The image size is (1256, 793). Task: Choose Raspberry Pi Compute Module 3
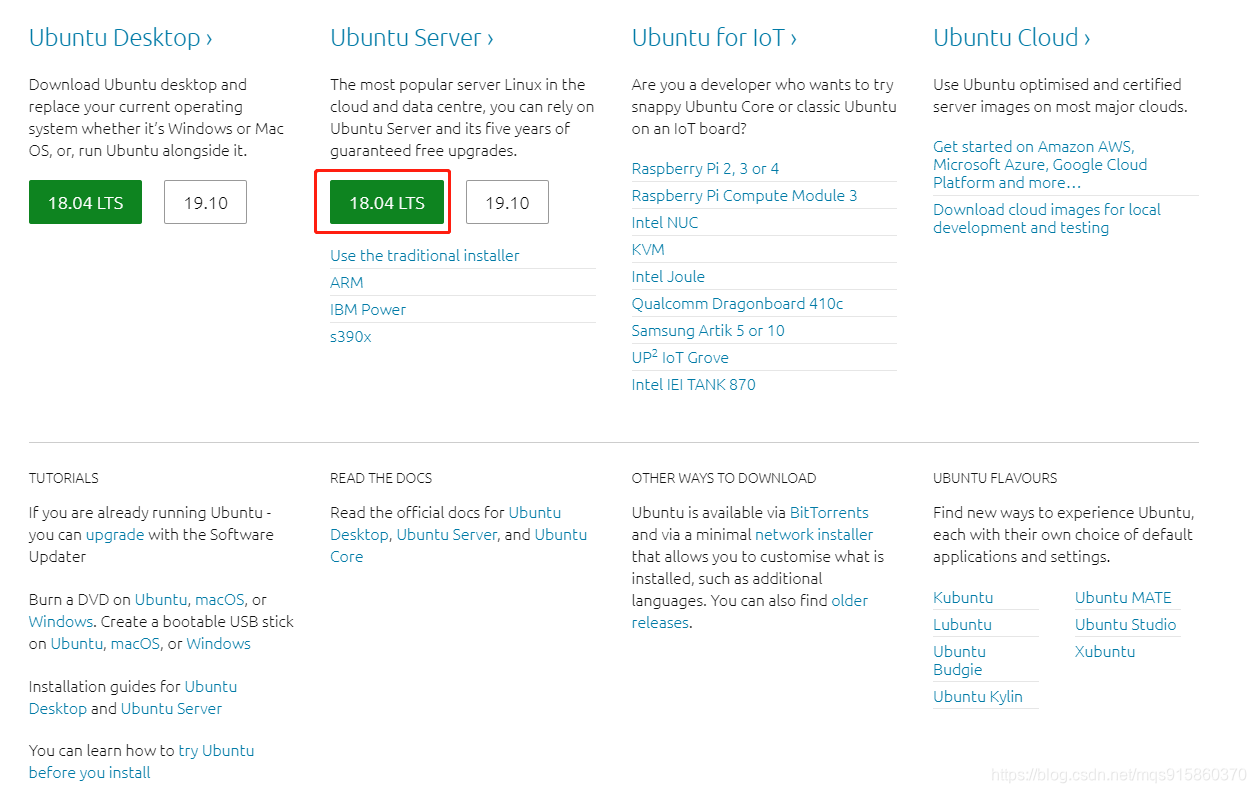[744, 196]
